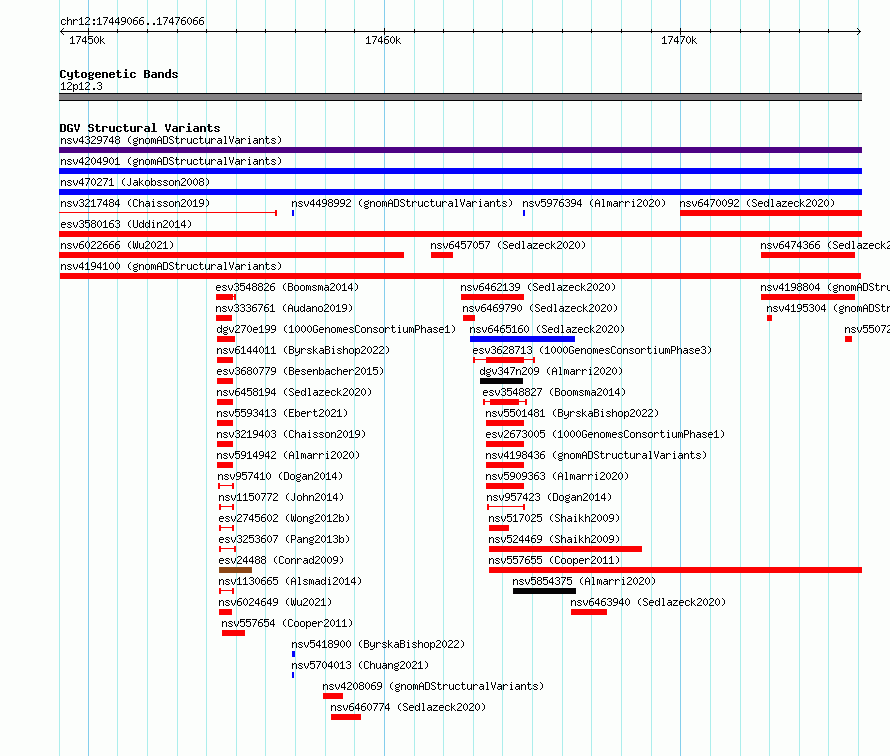Open nsv4498992 gnomADStructuralVariants entry
The image size is (890, 756).
[402, 203]
